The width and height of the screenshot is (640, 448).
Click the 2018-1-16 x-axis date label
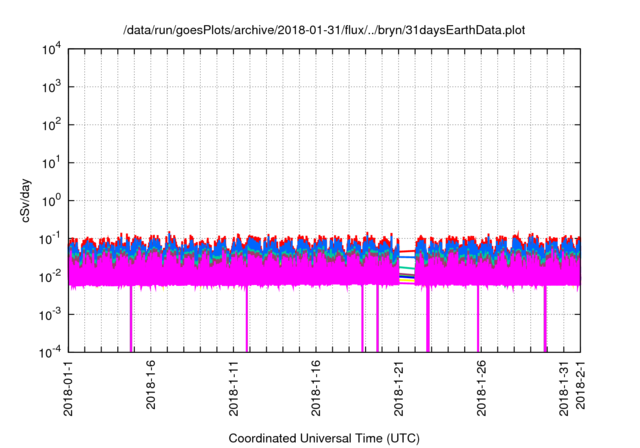pyautogui.click(x=316, y=388)
